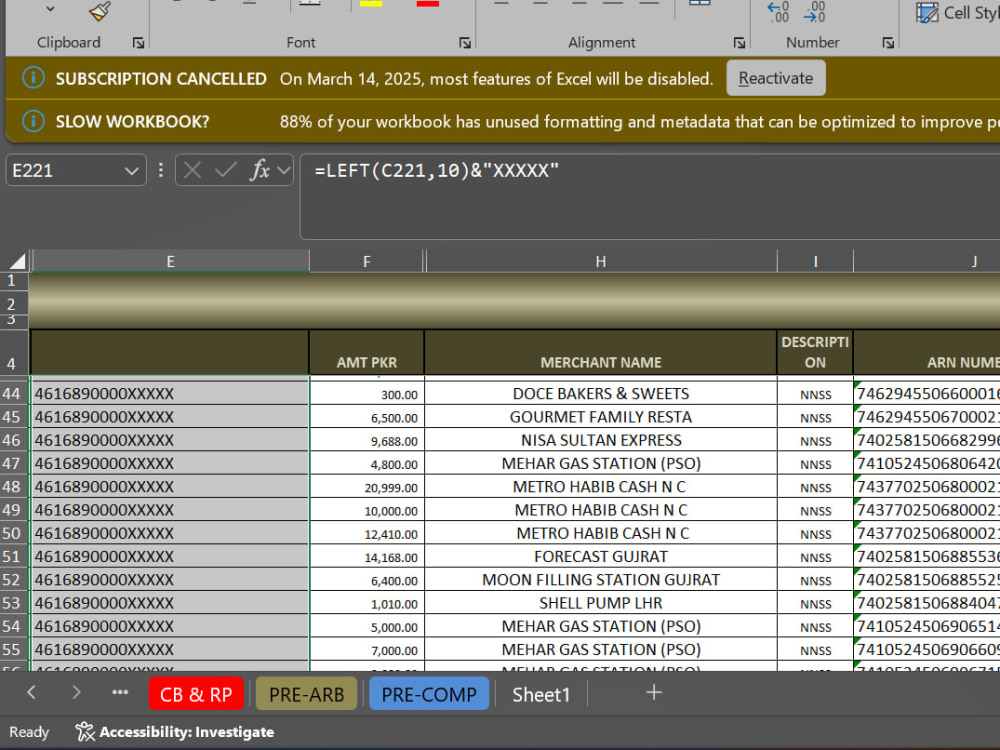Image resolution: width=1000 pixels, height=750 pixels.
Task: Switch to the CB & RP sheet tab
Action: (x=196, y=694)
